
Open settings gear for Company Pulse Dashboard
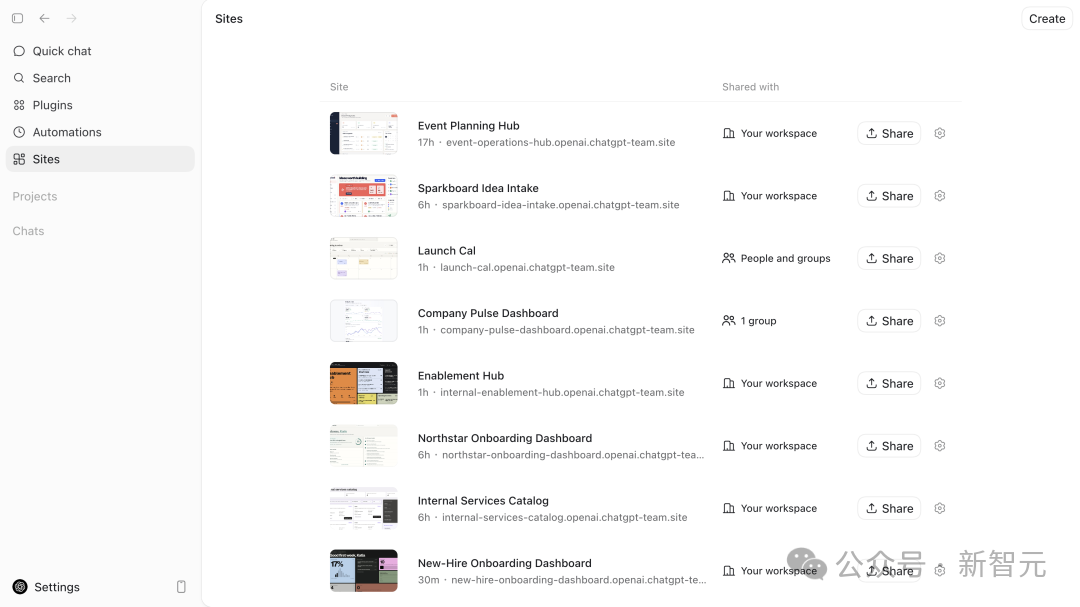(x=939, y=321)
